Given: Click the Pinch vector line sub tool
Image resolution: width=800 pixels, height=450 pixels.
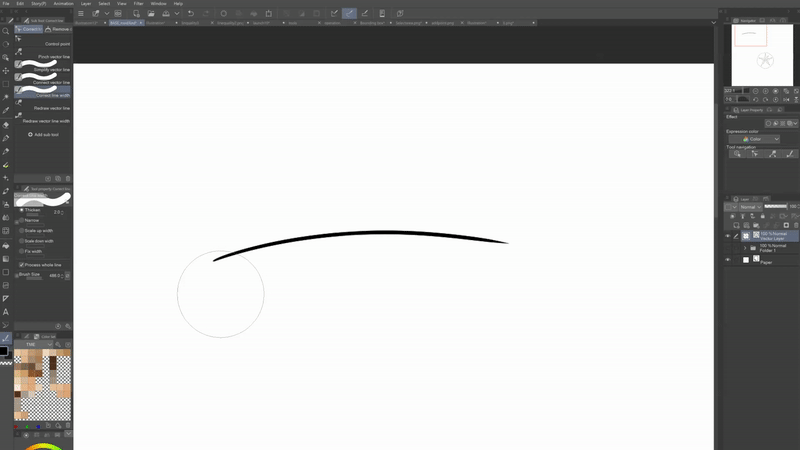Looking at the screenshot, I should (42, 54).
